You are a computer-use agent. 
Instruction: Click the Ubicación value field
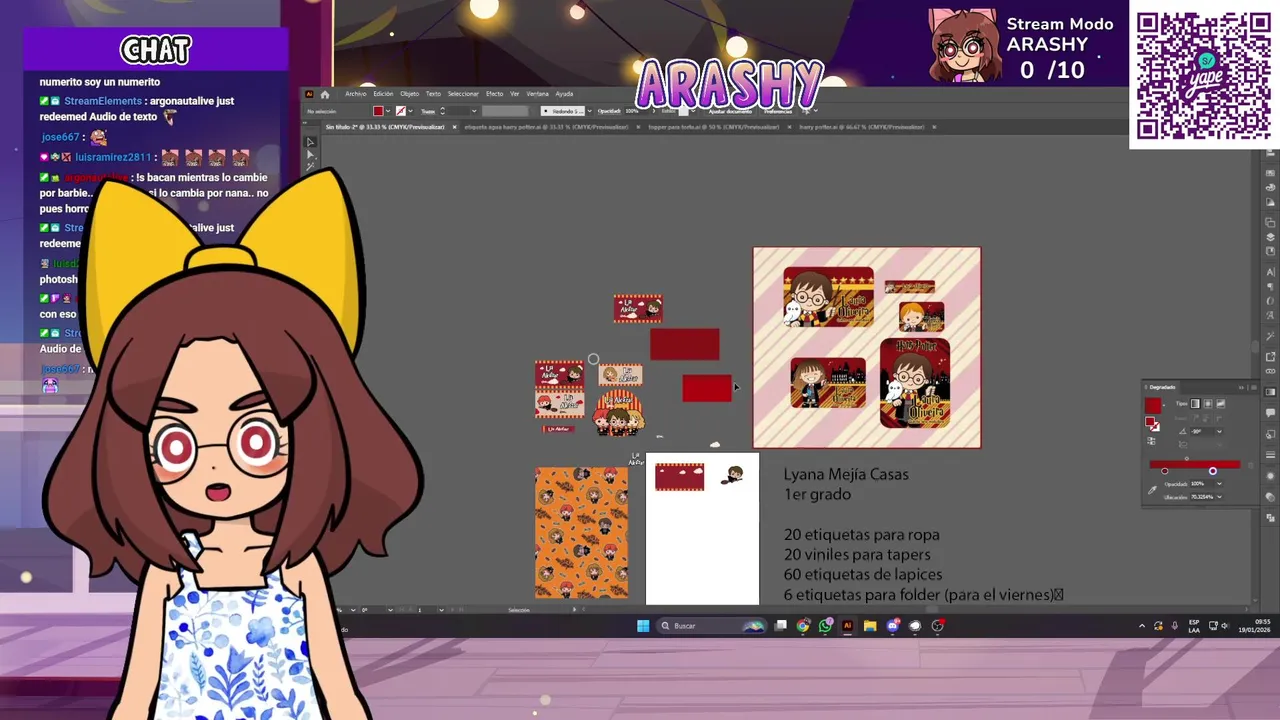point(1201,497)
